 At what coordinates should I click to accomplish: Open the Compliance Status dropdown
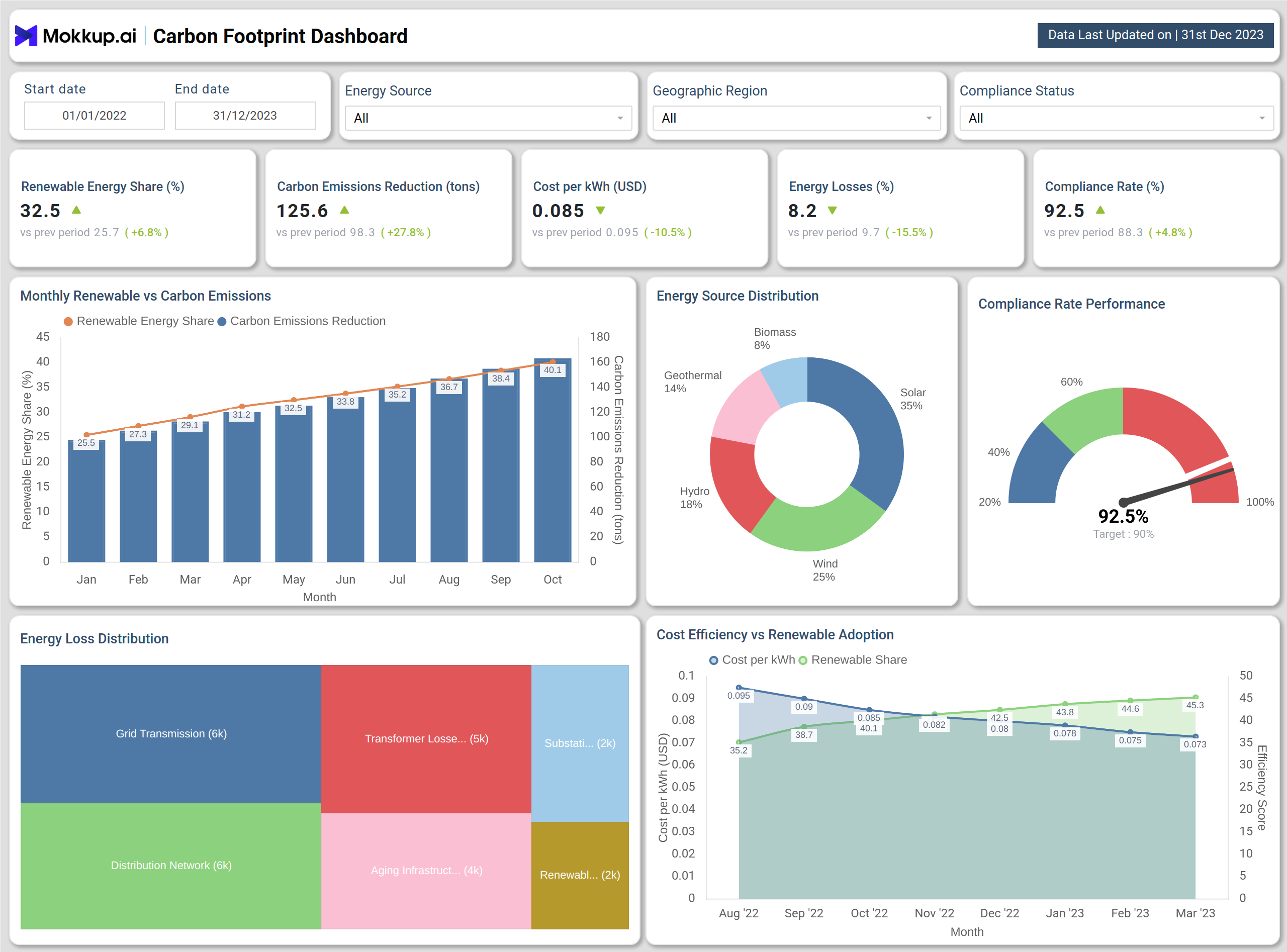tap(1116, 118)
